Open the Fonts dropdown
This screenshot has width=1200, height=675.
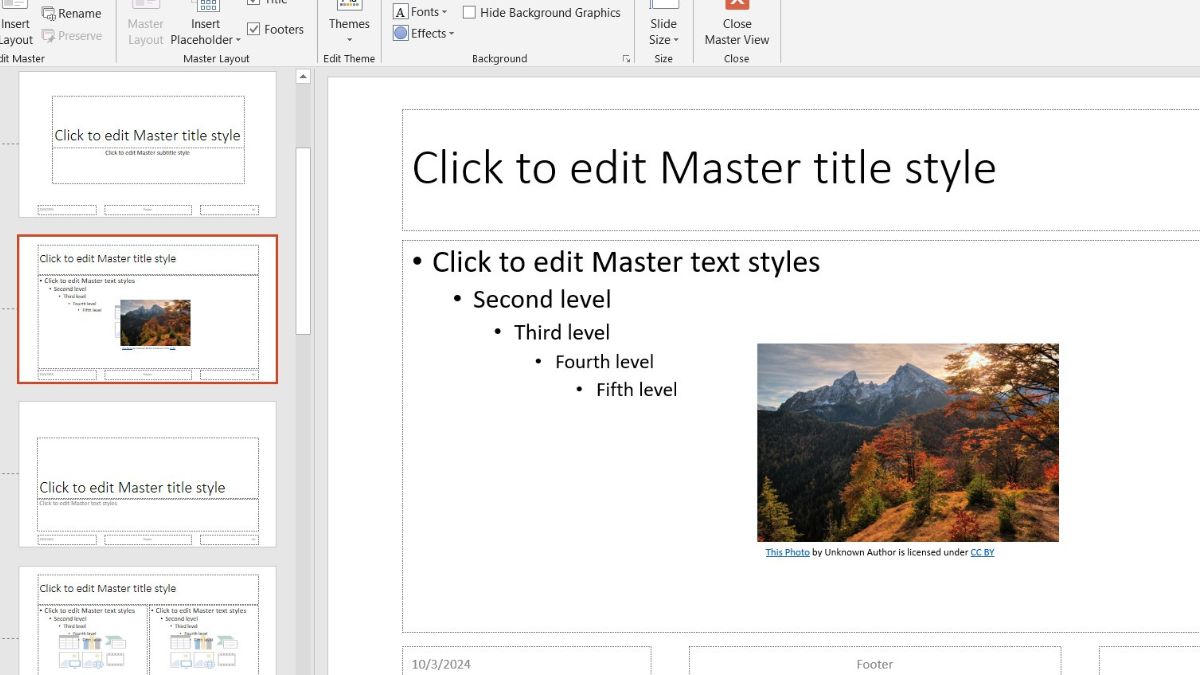420,12
